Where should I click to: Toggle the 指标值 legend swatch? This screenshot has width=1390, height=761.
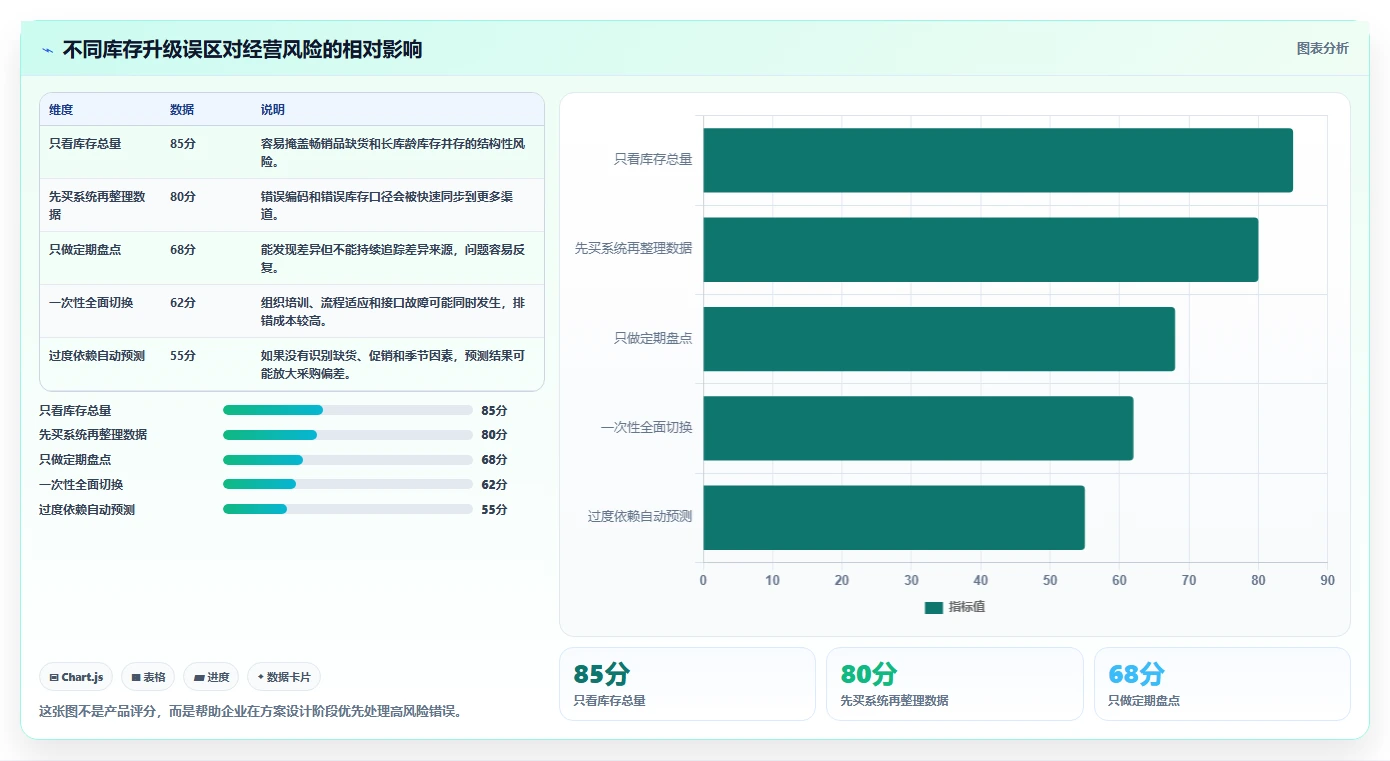[934, 607]
